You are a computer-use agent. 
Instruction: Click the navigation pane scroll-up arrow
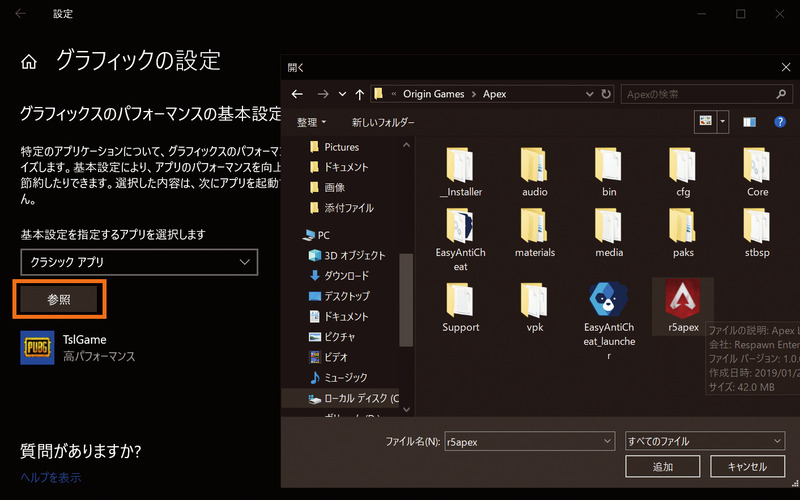click(406, 145)
